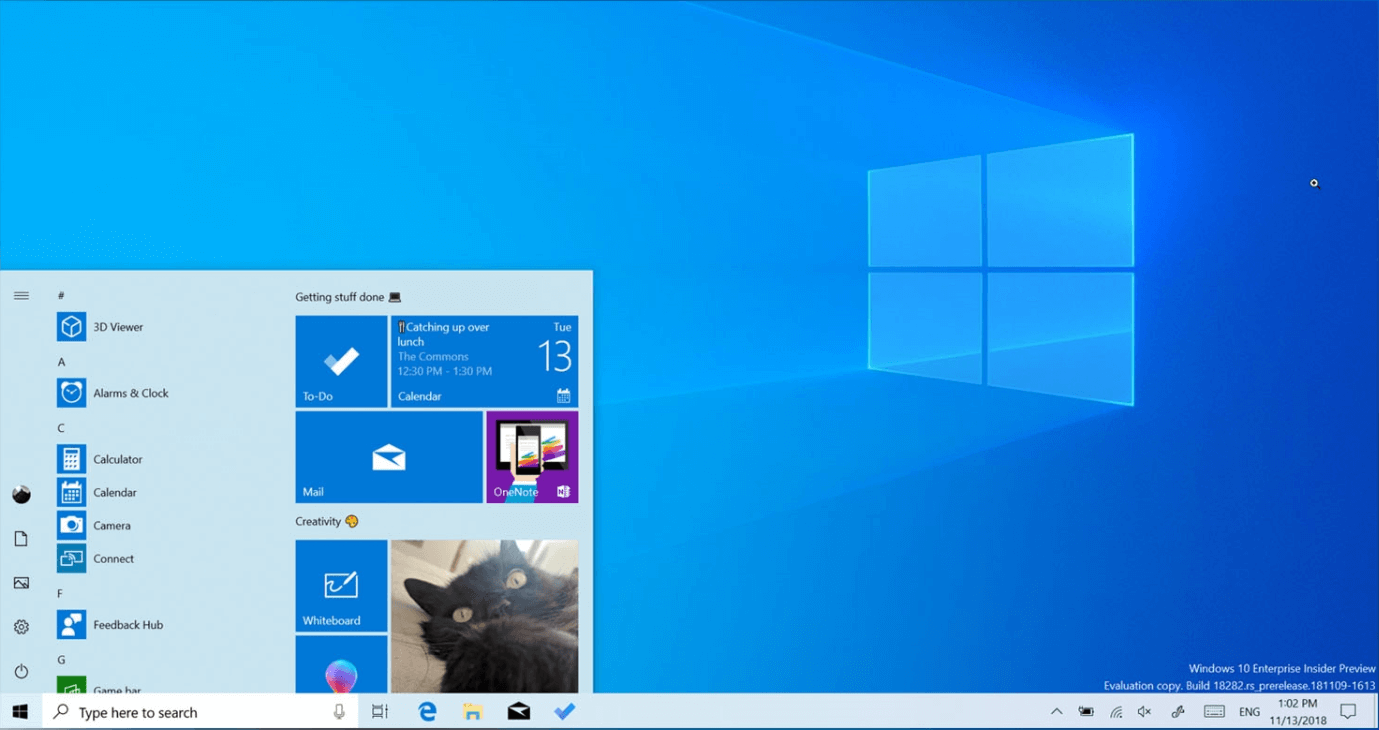Click the letter G header

(x=61, y=660)
